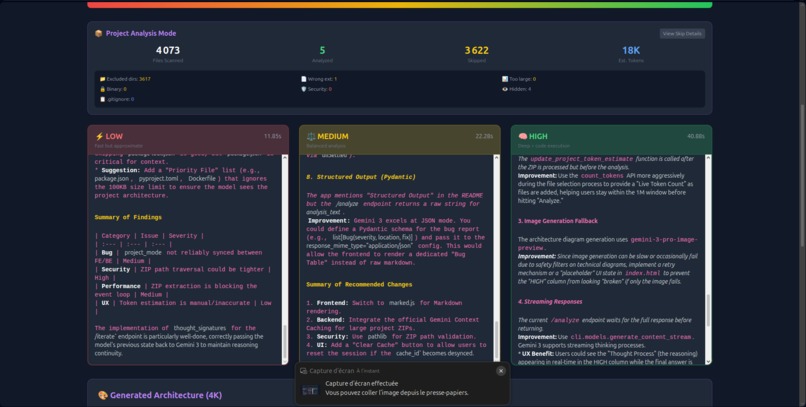Click the 4. Streaming Responses heading
806x407 pixels.
tap(550, 302)
